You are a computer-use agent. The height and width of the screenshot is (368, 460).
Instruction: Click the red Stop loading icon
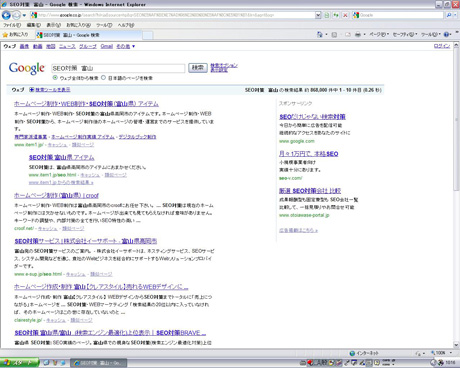(345, 15)
